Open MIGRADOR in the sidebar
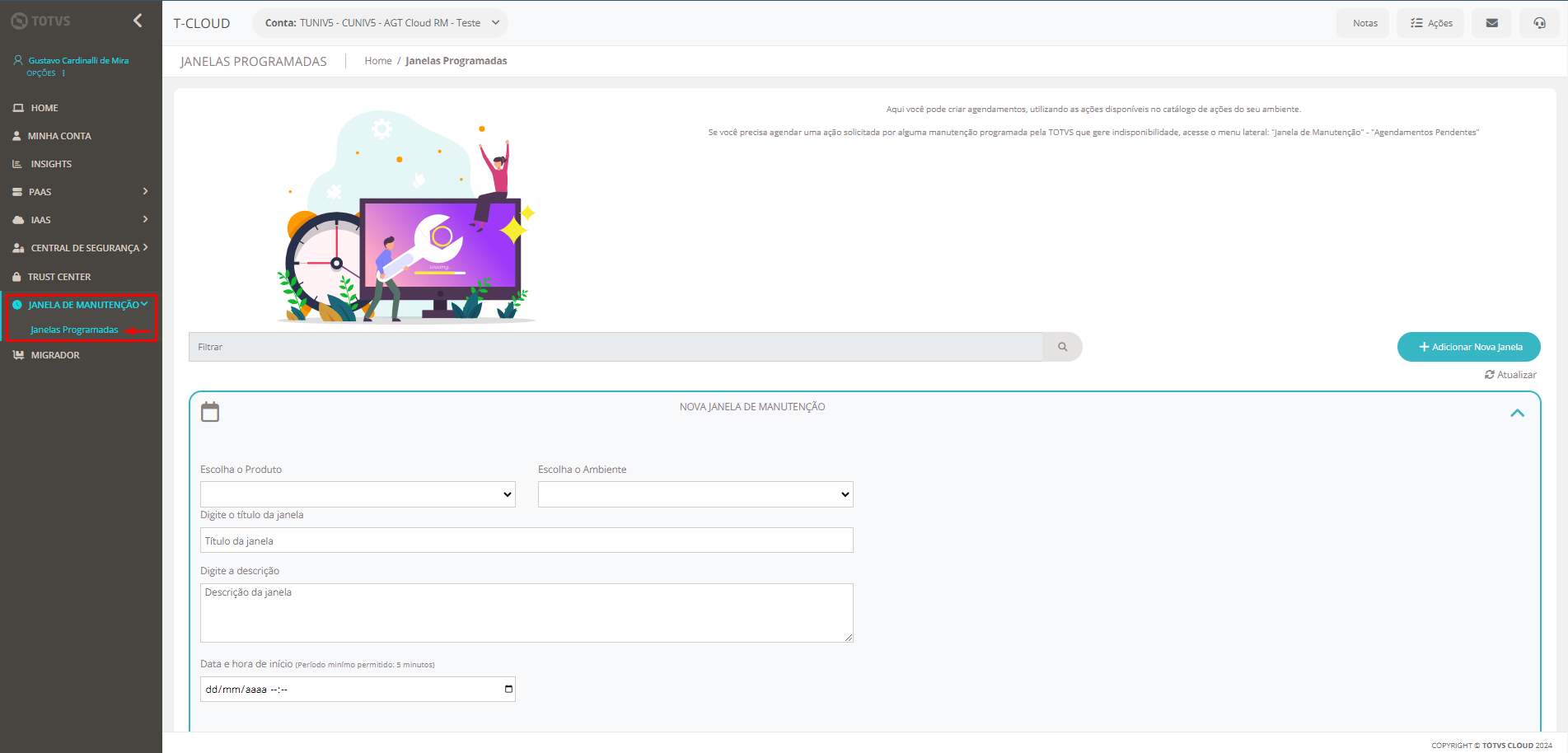 click(81, 355)
